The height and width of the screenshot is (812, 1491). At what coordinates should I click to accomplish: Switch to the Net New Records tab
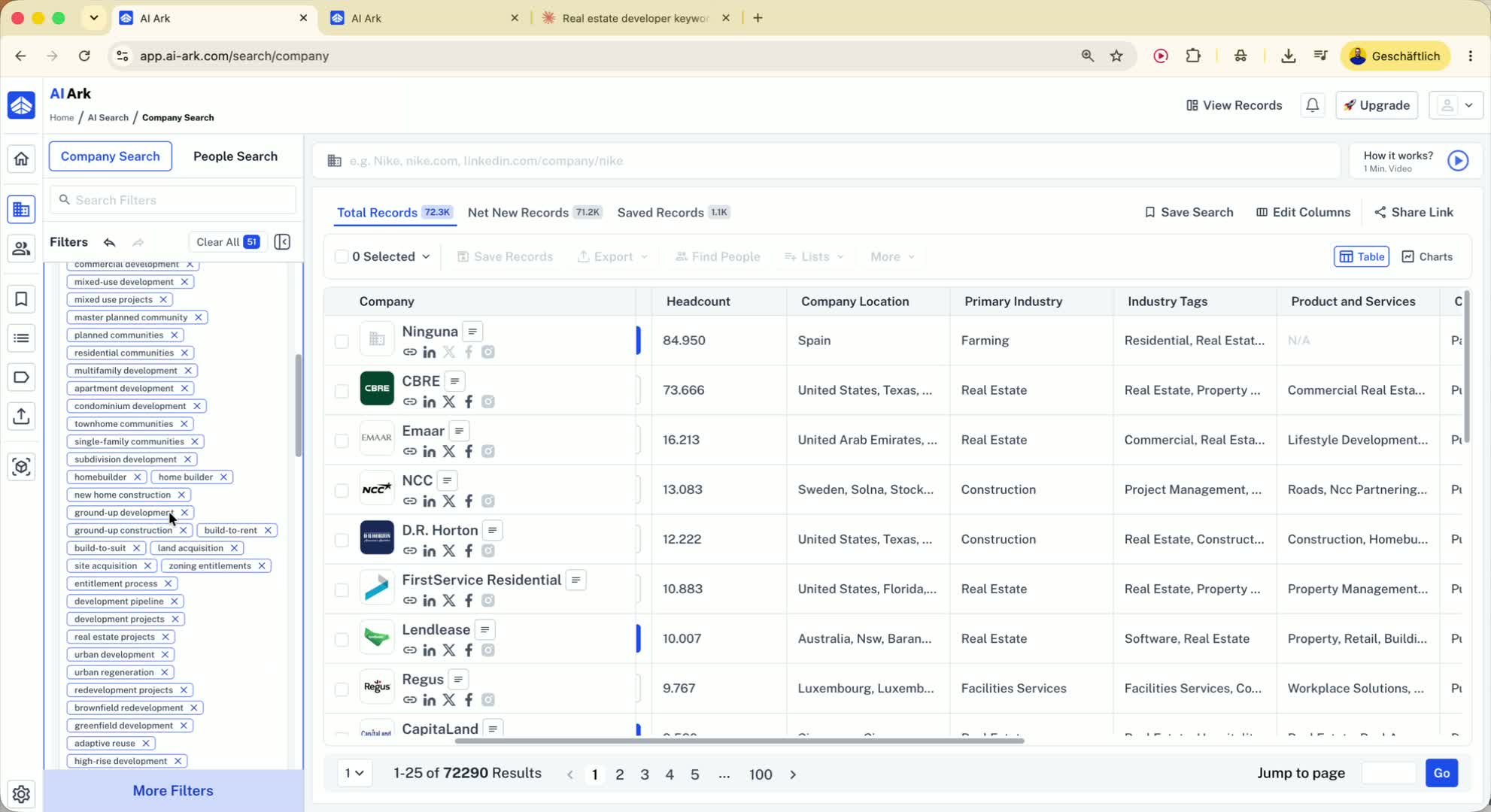click(535, 213)
